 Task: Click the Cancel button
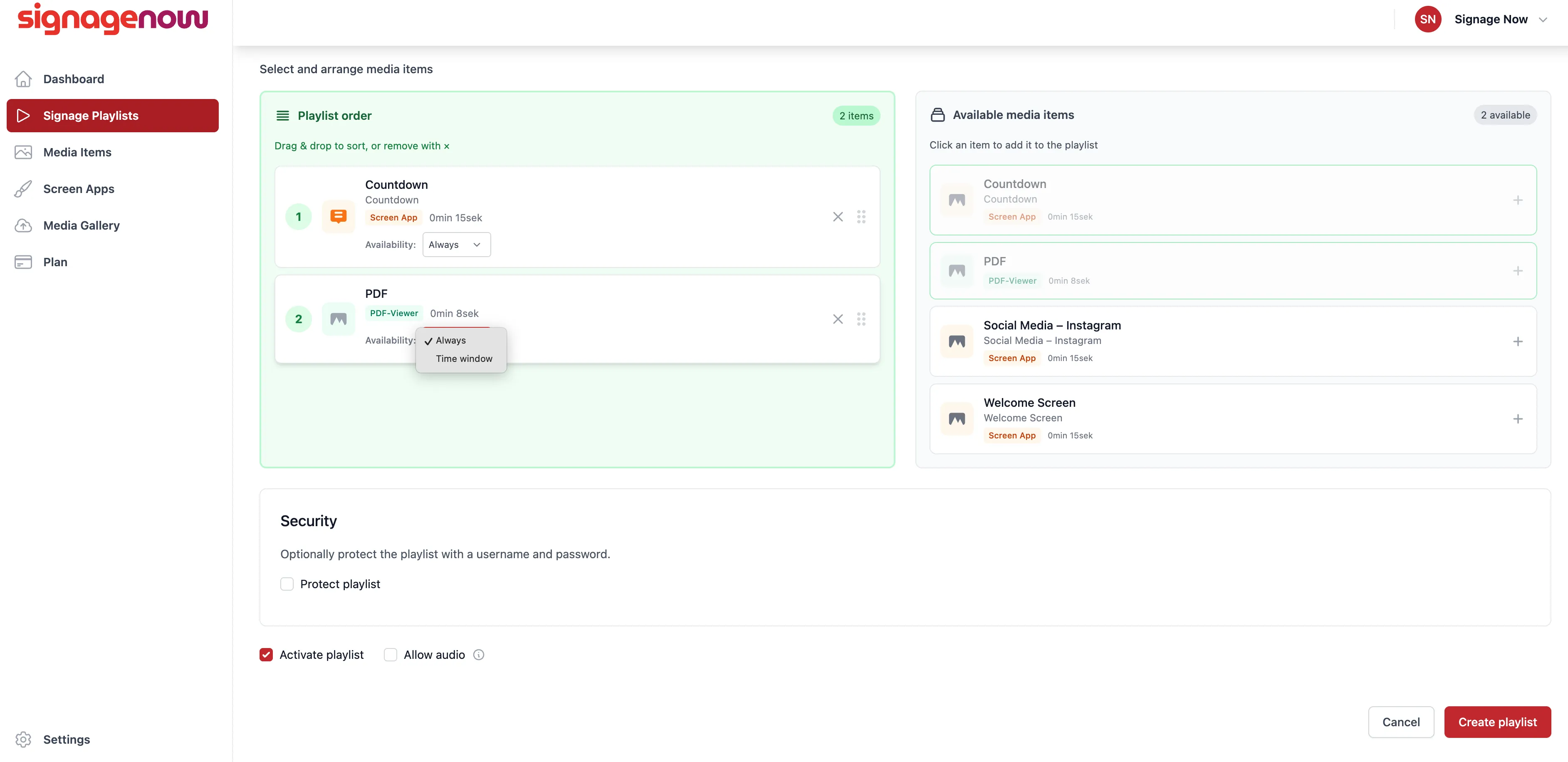pyautogui.click(x=1401, y=722)
